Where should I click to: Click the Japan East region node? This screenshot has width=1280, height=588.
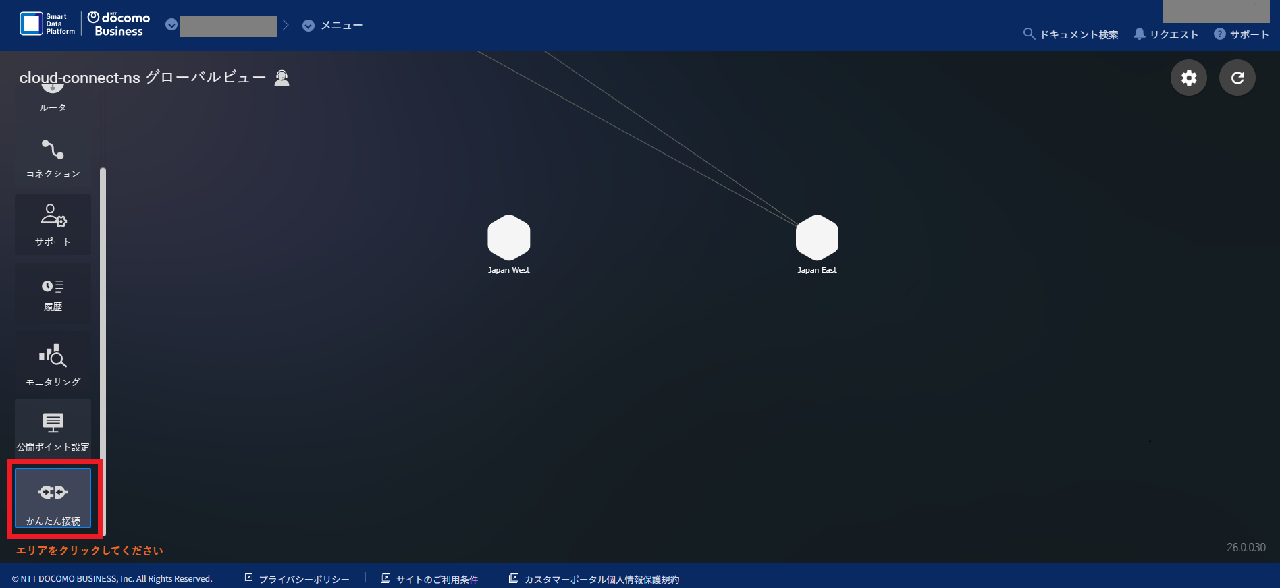[x=817, y=238]
